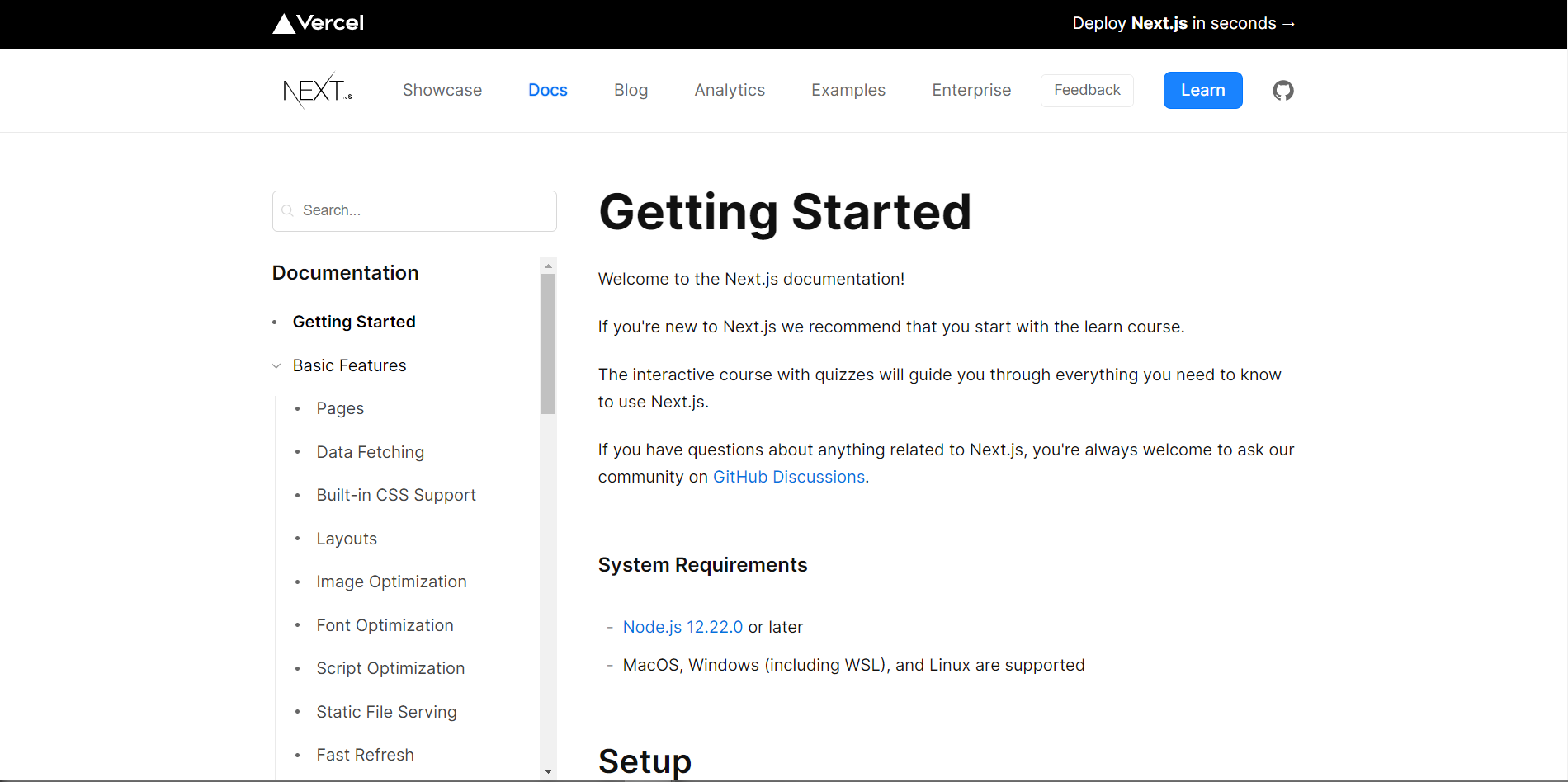Viewport: 1568px width, 782px height.
Task: Go to the Blog page
Action: (631, 90)
